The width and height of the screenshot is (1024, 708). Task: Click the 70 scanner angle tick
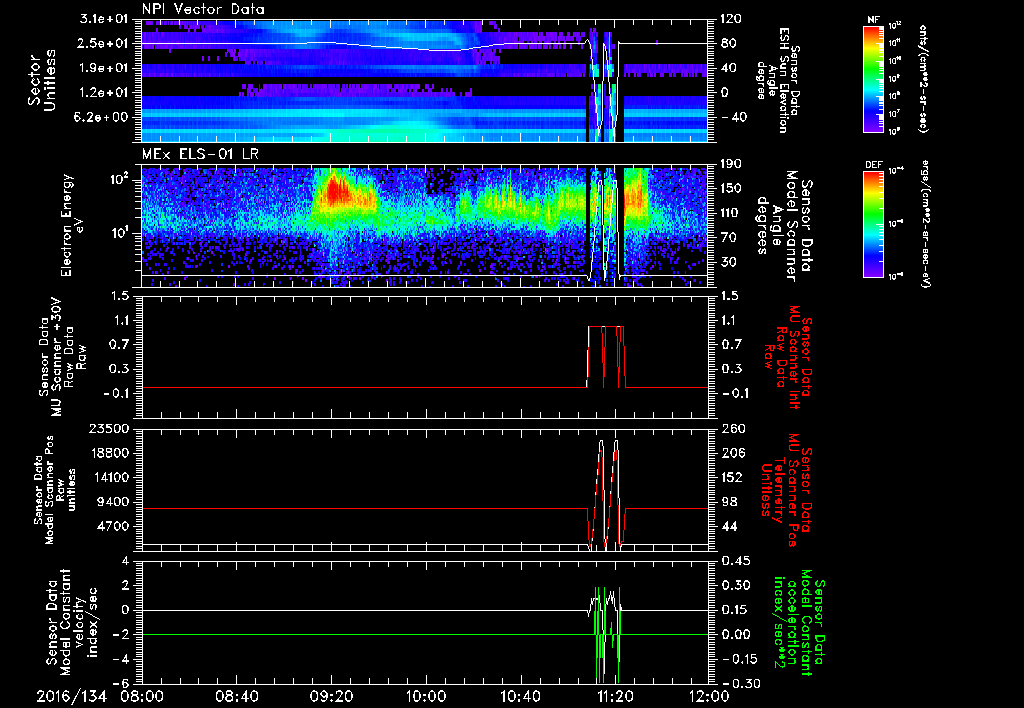[728, 238]
